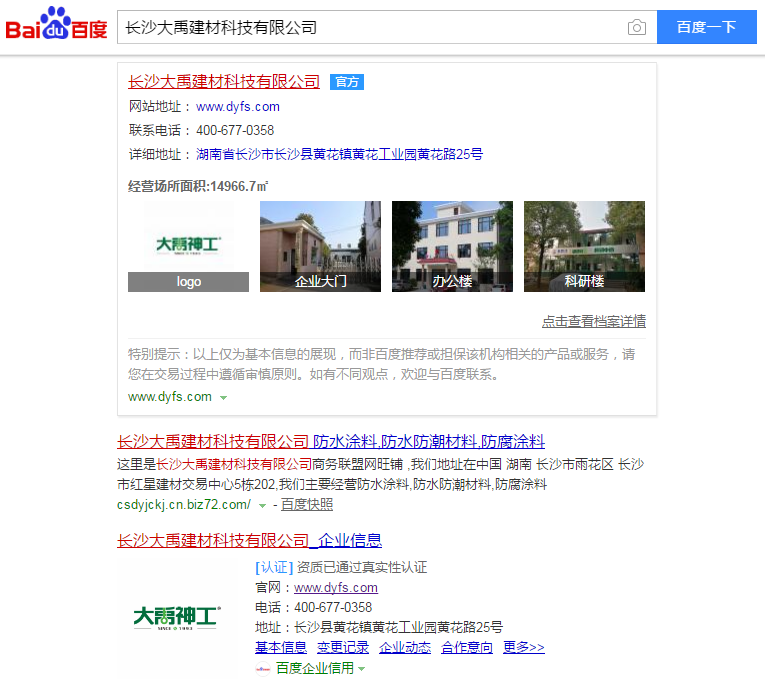Click the 百度一下 search button
The height and width of the screenshot is (679, 765).
[706, 27]
